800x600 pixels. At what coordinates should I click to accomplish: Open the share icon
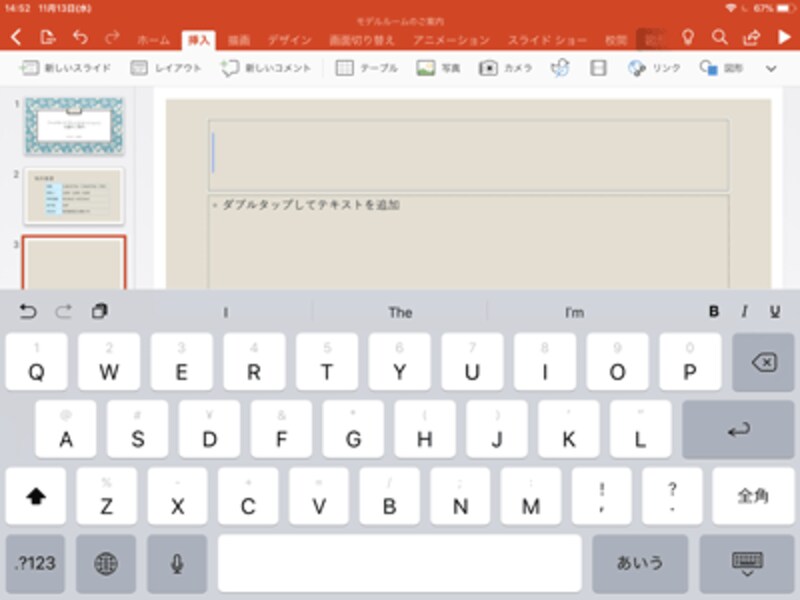pyautogui.click(x=752, y=37)
